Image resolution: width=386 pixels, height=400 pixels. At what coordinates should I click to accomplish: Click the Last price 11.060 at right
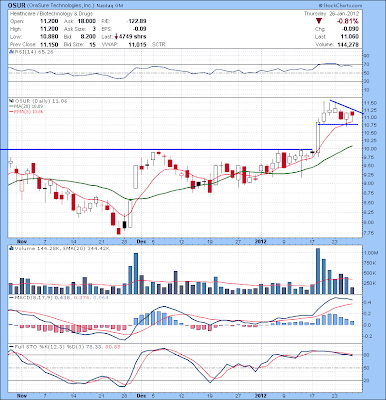click(351, 37)
